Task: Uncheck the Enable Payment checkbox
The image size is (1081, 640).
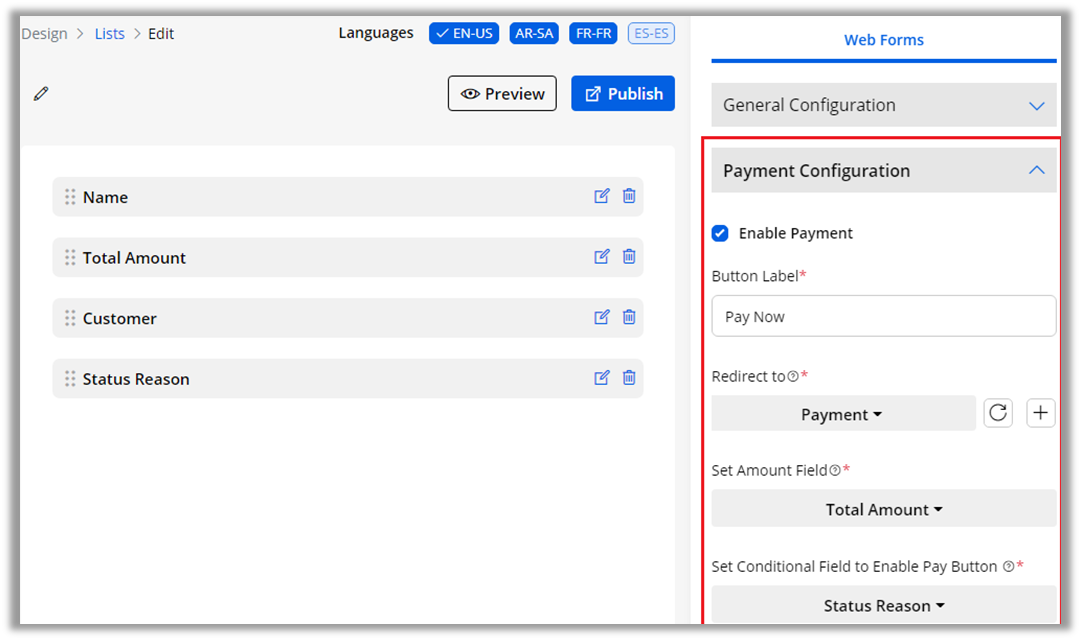Action: pos(720,233)
